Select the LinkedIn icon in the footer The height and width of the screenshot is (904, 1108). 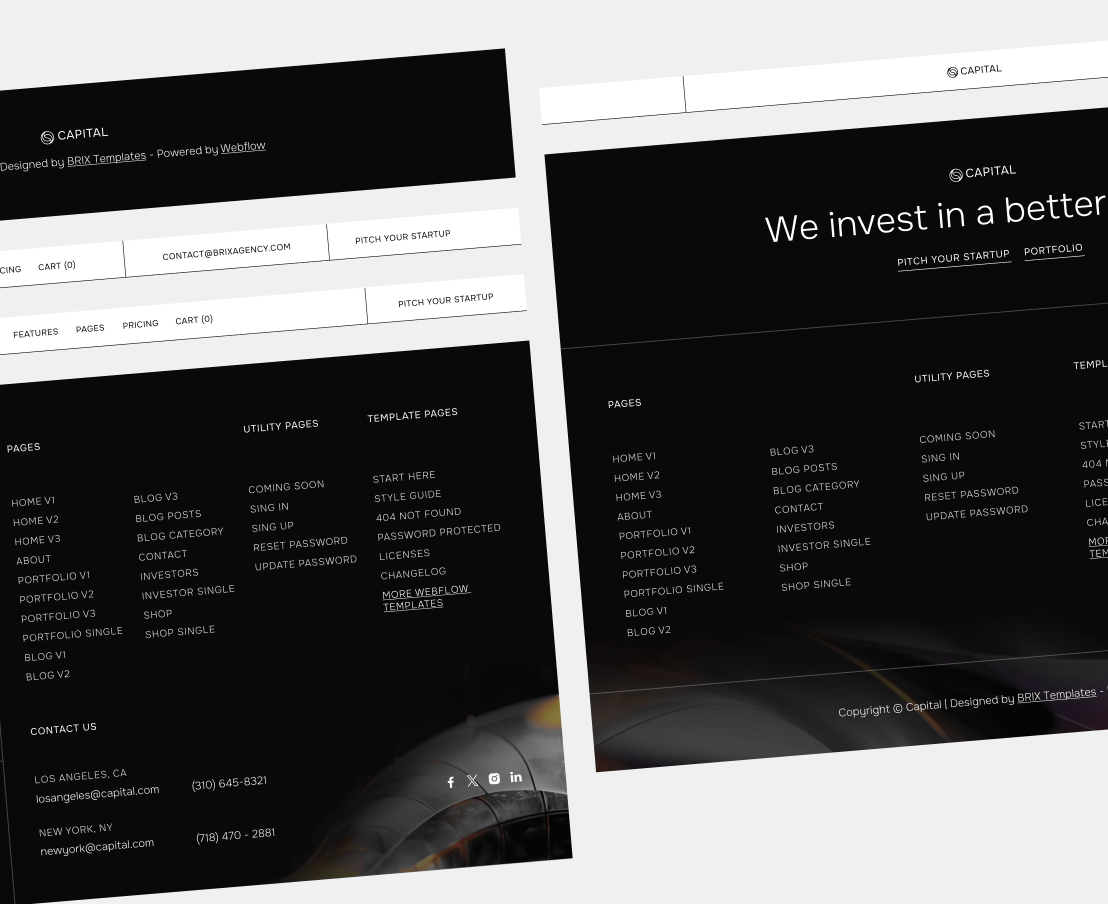click(516, 777)
